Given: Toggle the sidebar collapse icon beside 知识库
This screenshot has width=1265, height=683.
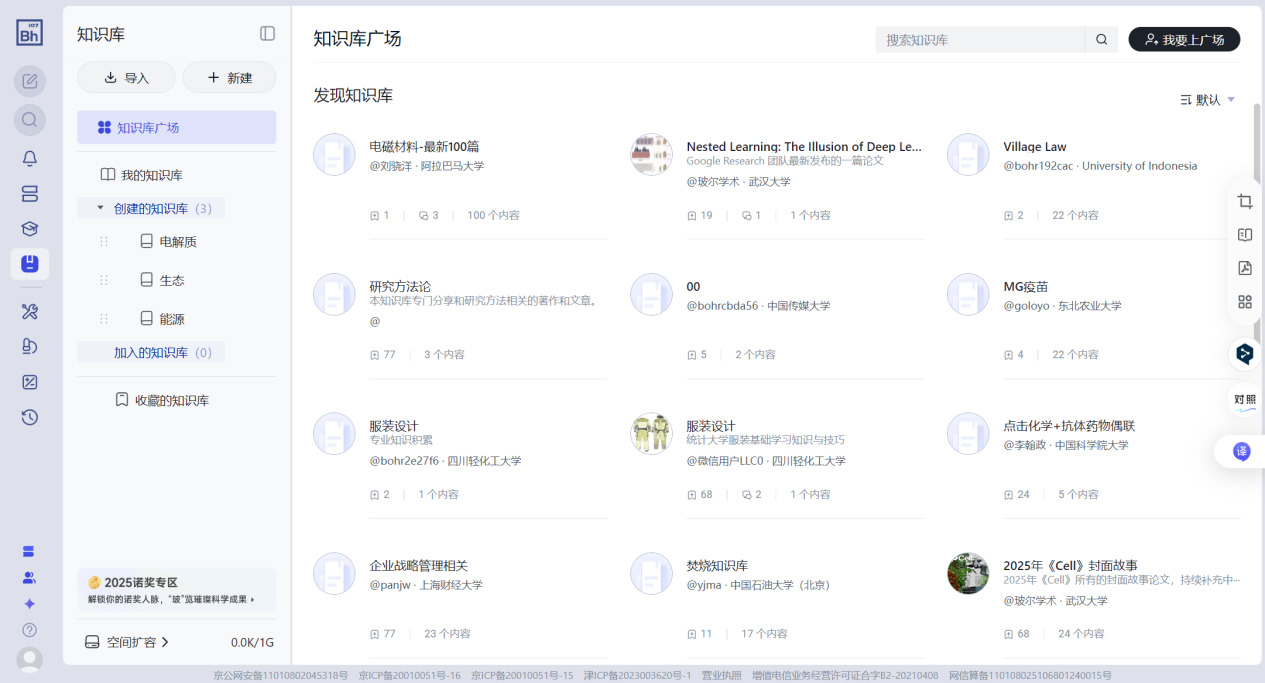Looking at the screenshot, I should pos(267,34).
